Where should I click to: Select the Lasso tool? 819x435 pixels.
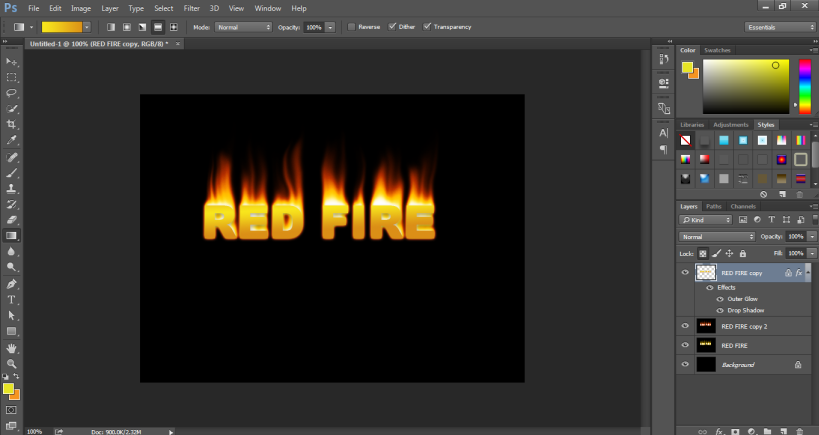click(11, 93)
